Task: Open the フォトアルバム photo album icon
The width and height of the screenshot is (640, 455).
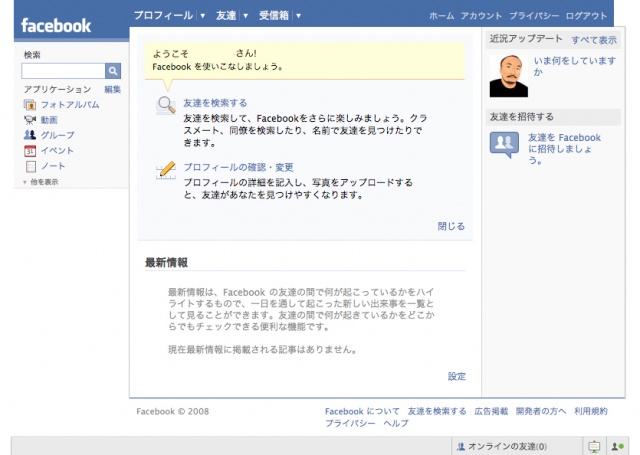Action: tap(30, 105)
